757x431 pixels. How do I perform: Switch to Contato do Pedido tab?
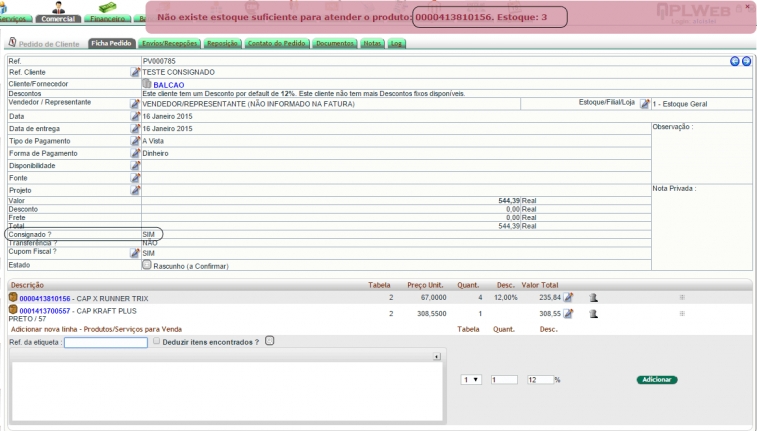click(277, 43)
